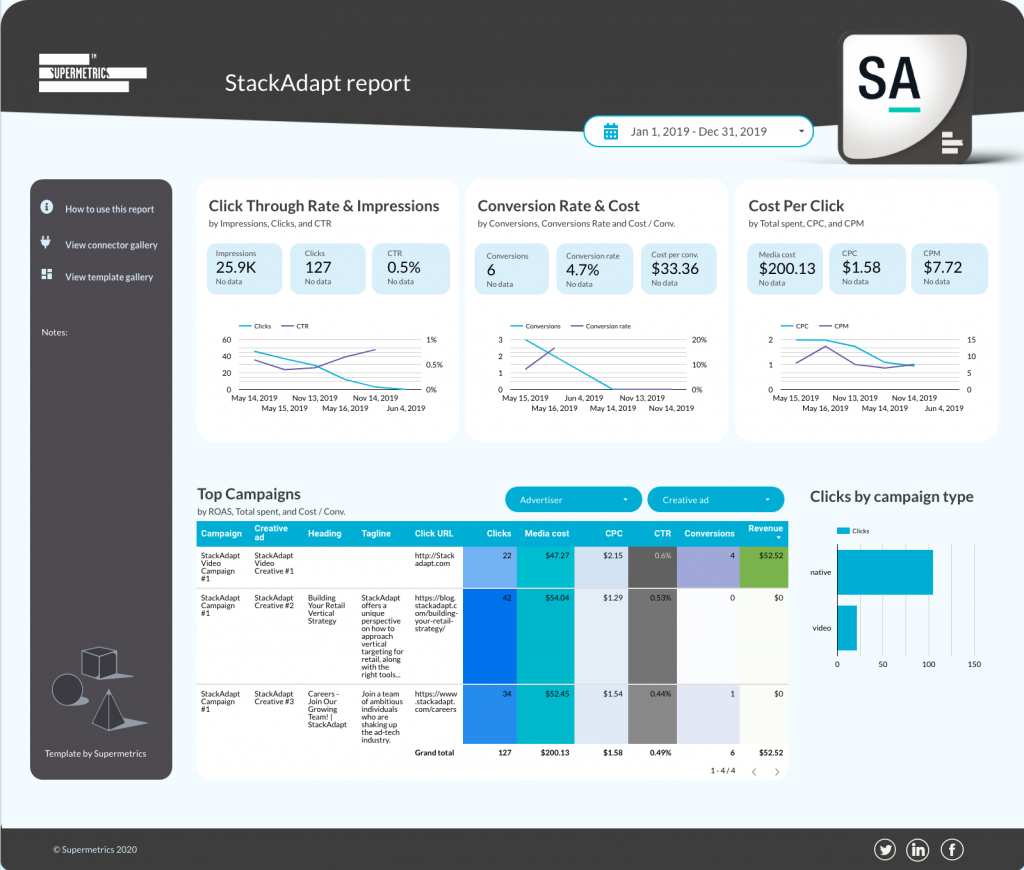Open View connector gallery link

coord(111,245)
